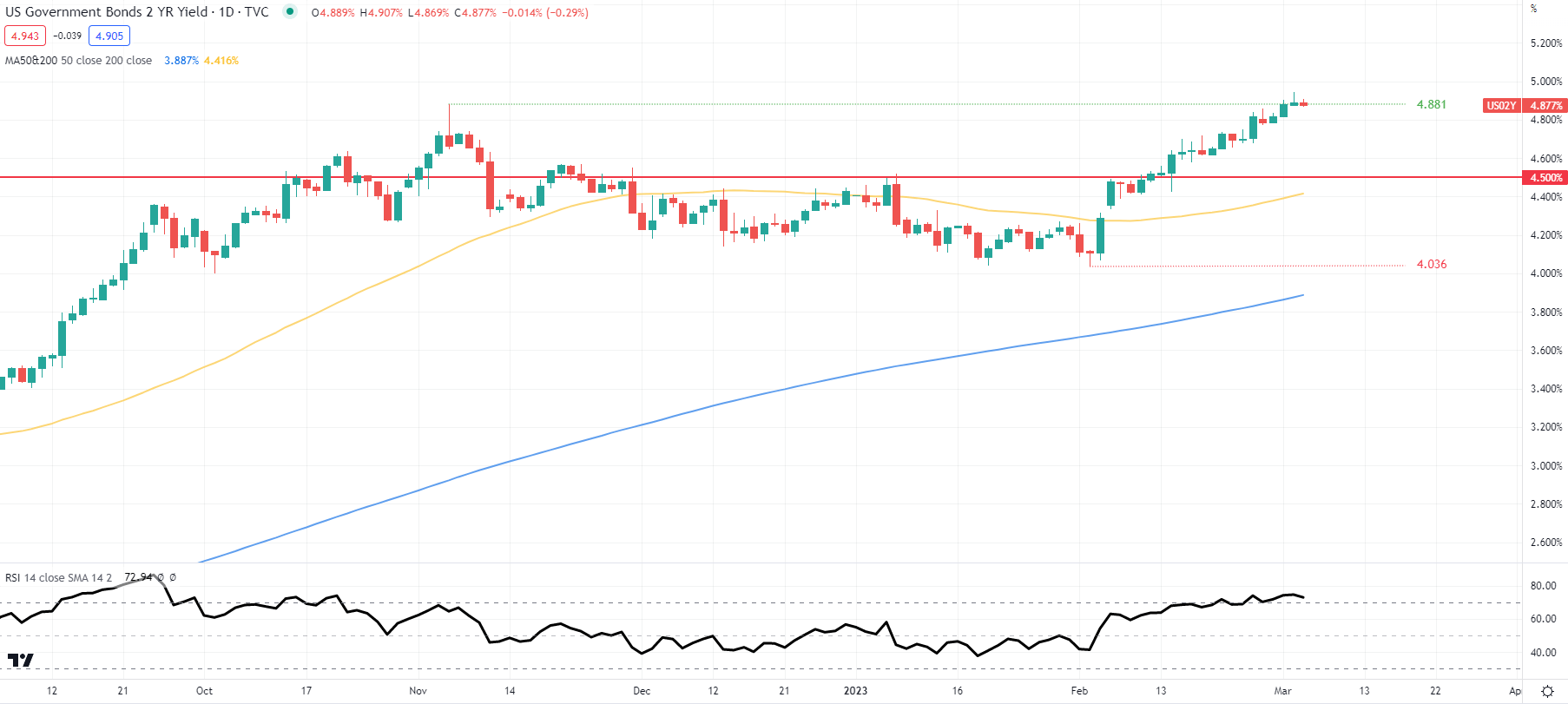Viewport: 1568px width, 704px height.
Task: Click the red 4.036 low level label
Action: (x=1432, y=264)
